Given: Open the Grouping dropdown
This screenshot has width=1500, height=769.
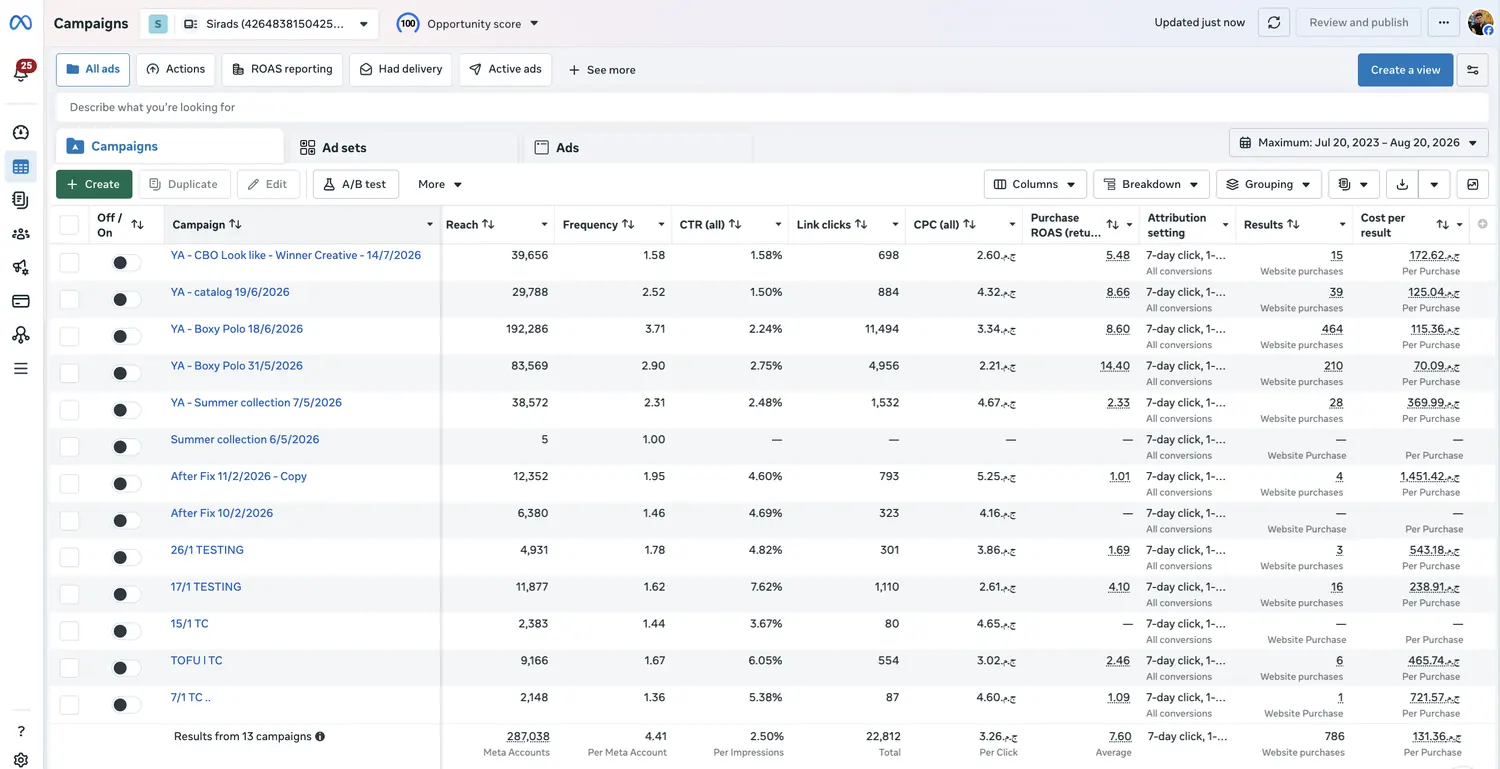Looking at the screenshot, I should click(1269, 184).
